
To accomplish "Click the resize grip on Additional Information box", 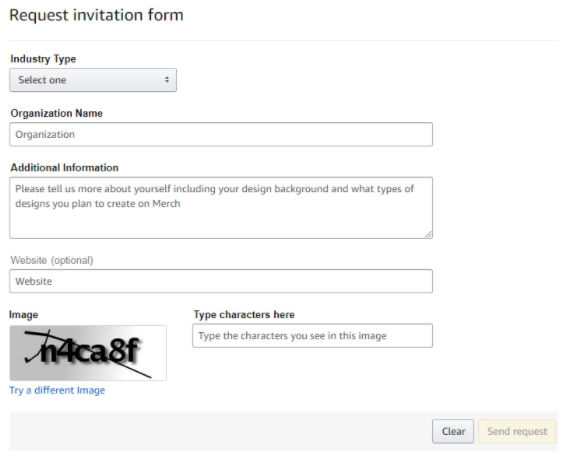I will pyautogui.click(x=429, y=234).
